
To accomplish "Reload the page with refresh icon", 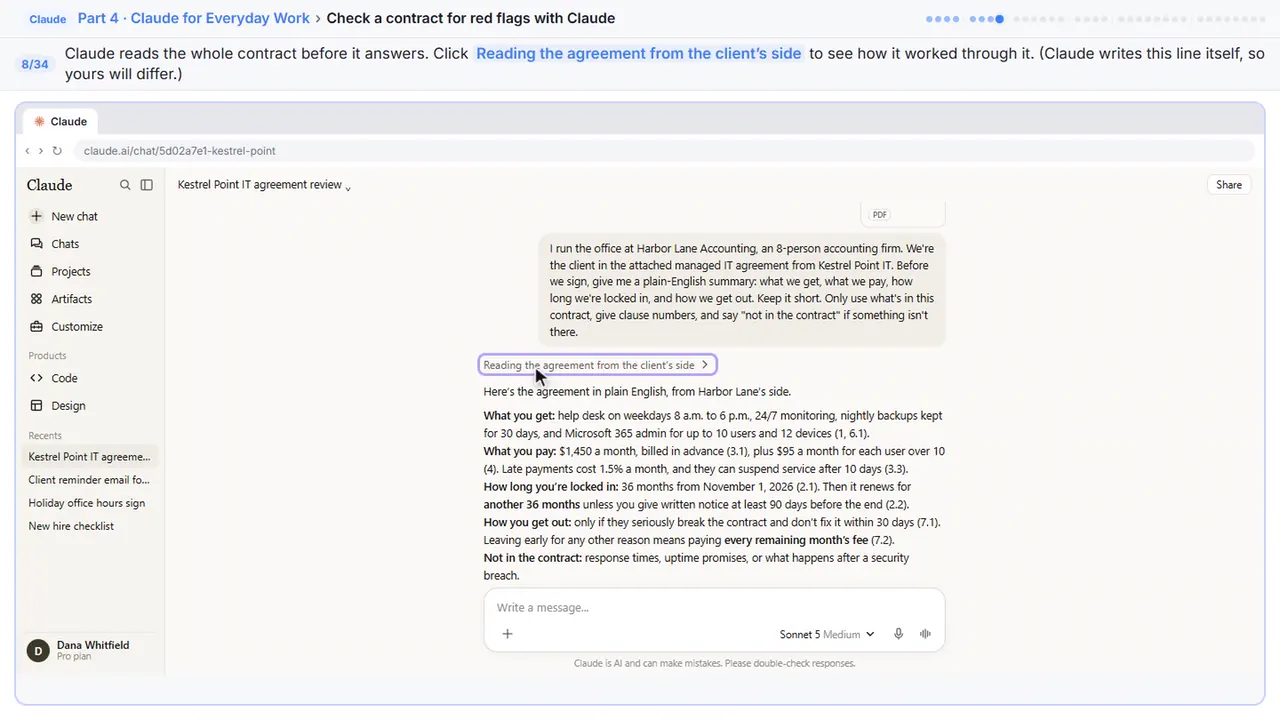I will coord(57,151).
